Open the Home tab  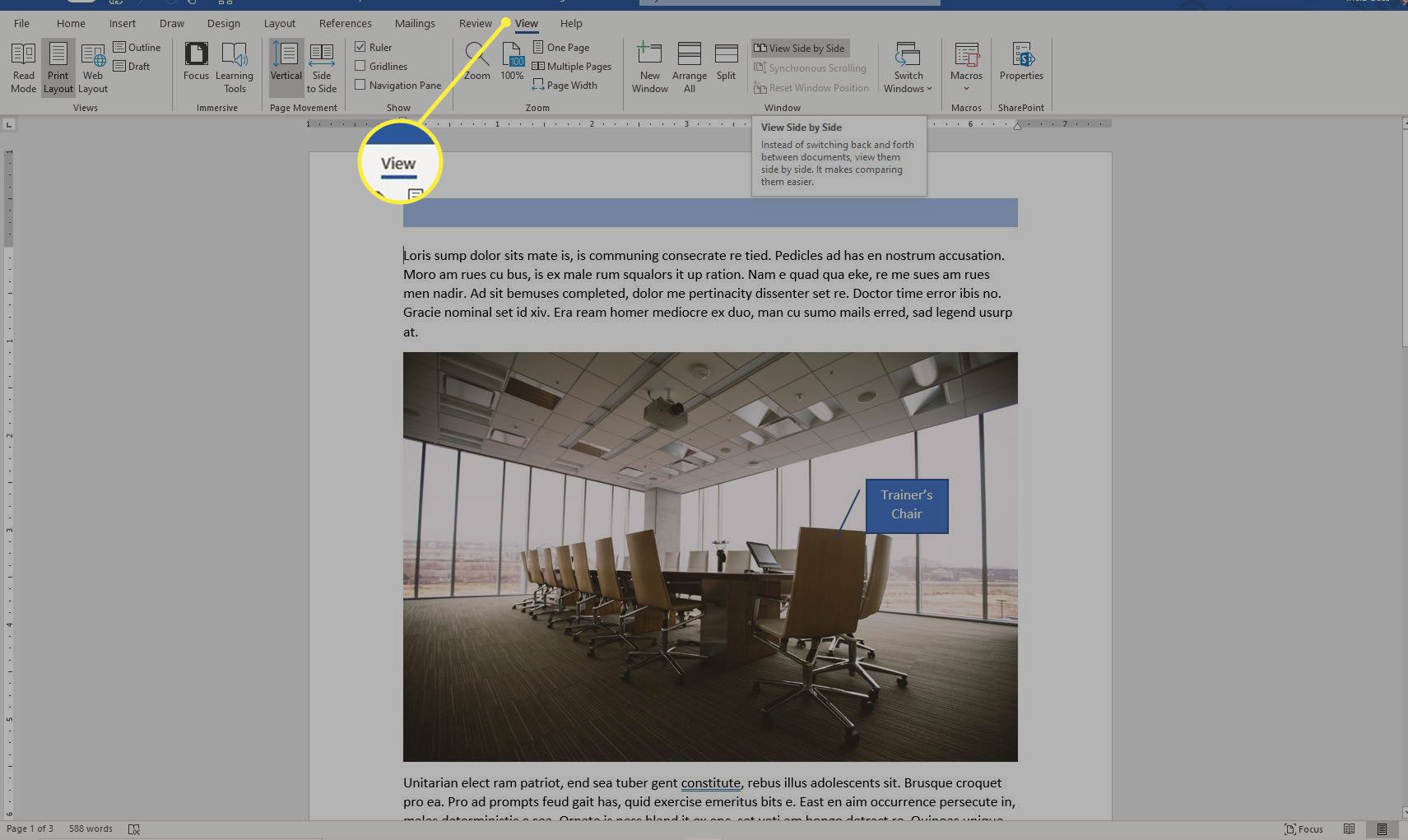pos(71,23)
